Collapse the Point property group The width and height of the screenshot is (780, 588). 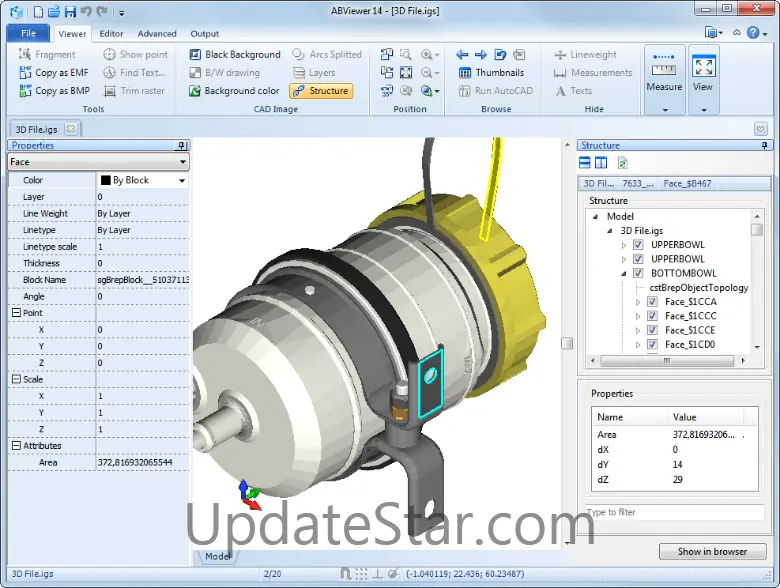pos(16,312)
